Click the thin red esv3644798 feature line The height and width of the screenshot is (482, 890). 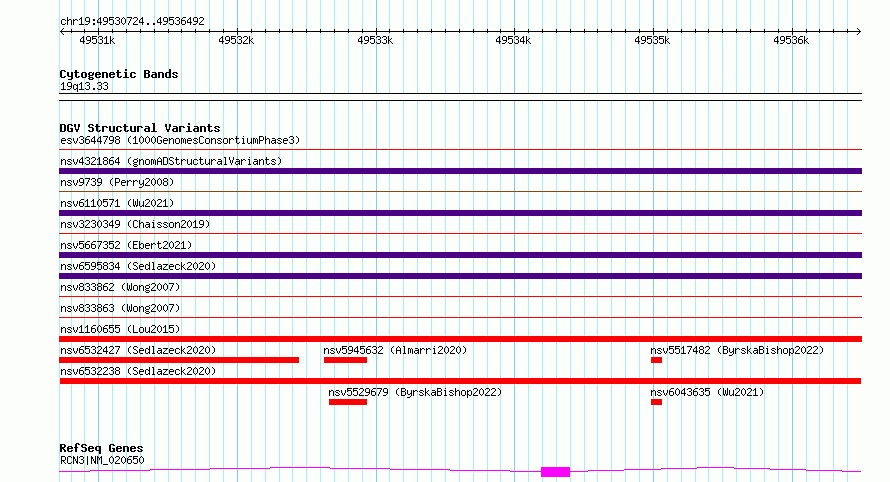pyautogui.click(x=460, y=150)
